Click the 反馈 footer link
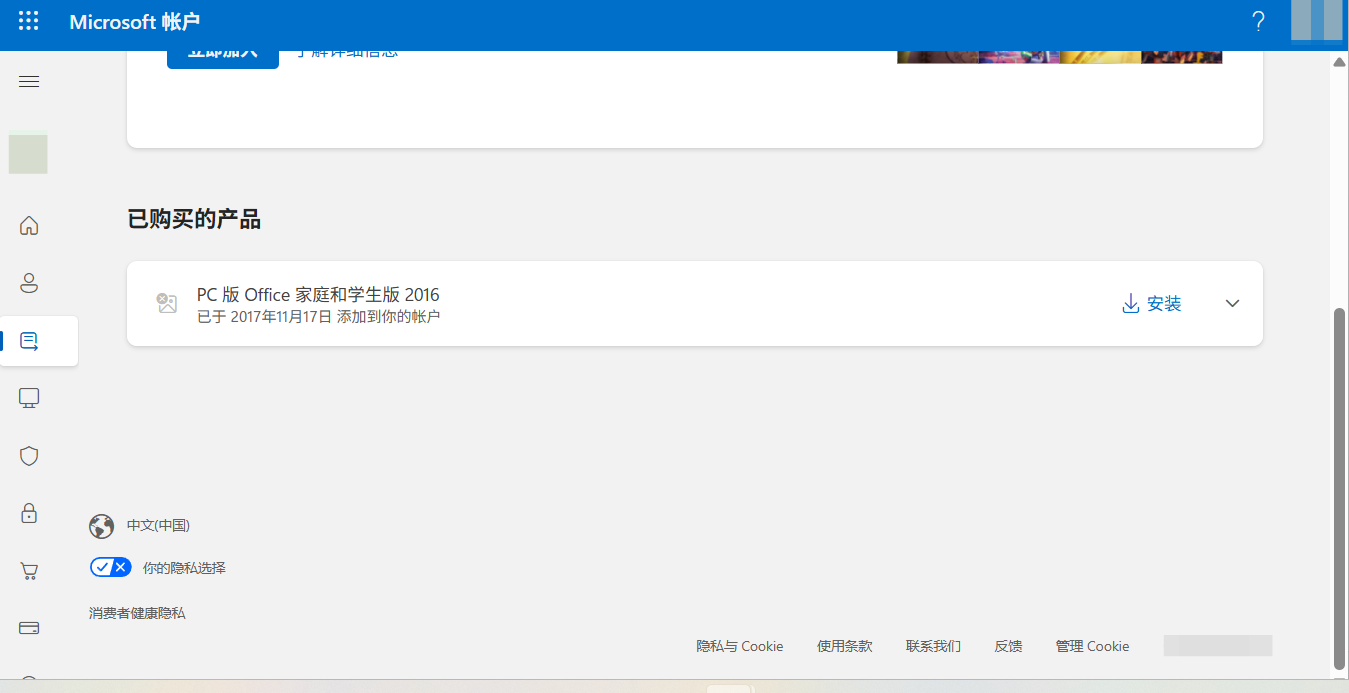This screenshot has height=693, width=1349. pos(1008,646)
